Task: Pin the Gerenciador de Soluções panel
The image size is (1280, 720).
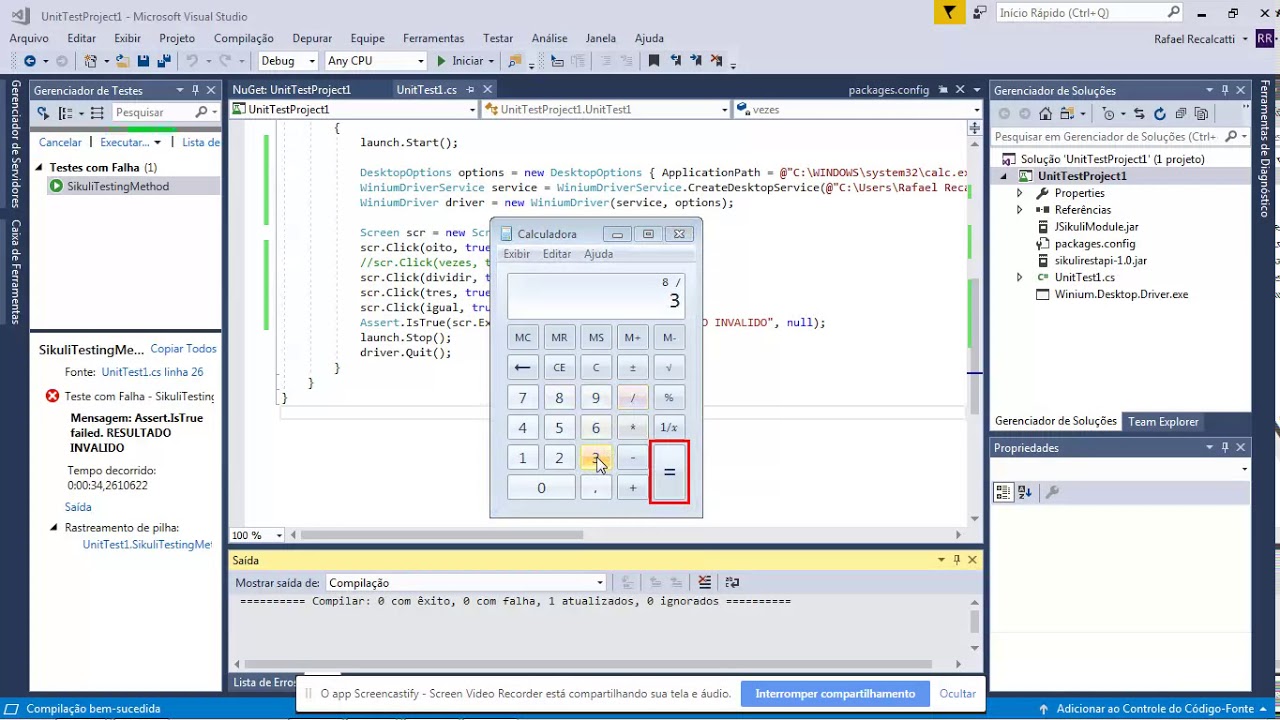Action: pos(1225,90)
